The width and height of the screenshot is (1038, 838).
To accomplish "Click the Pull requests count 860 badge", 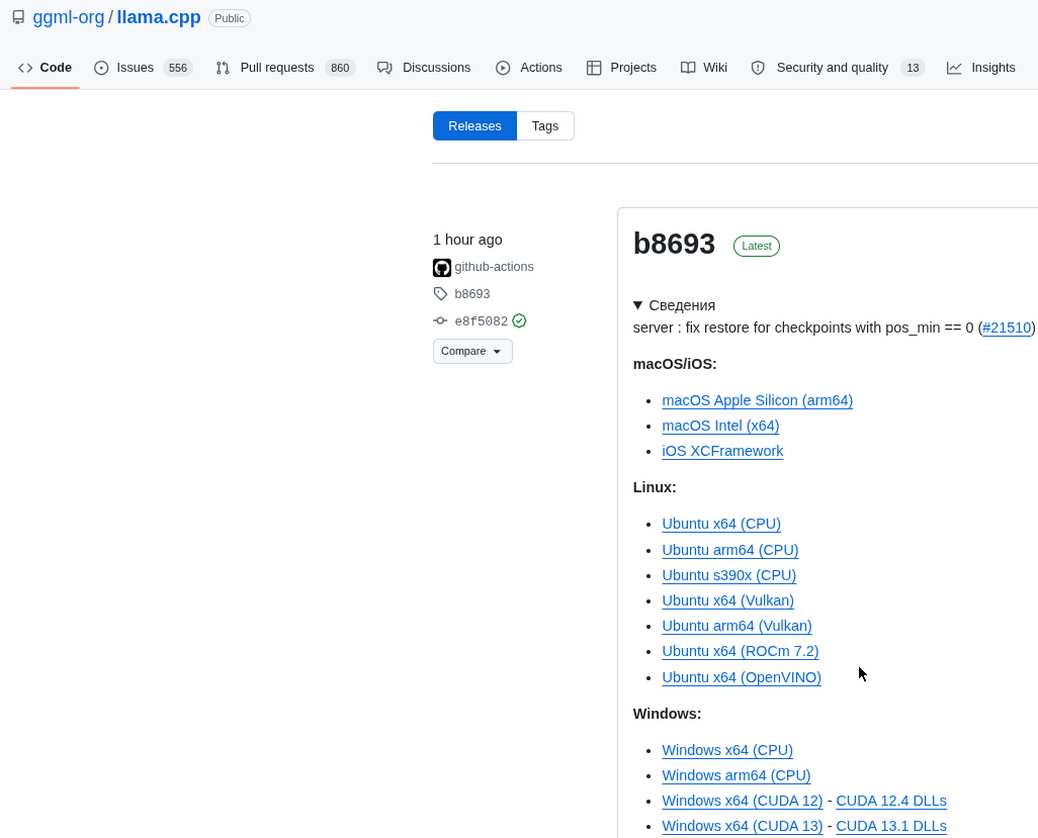I will 340,68.
